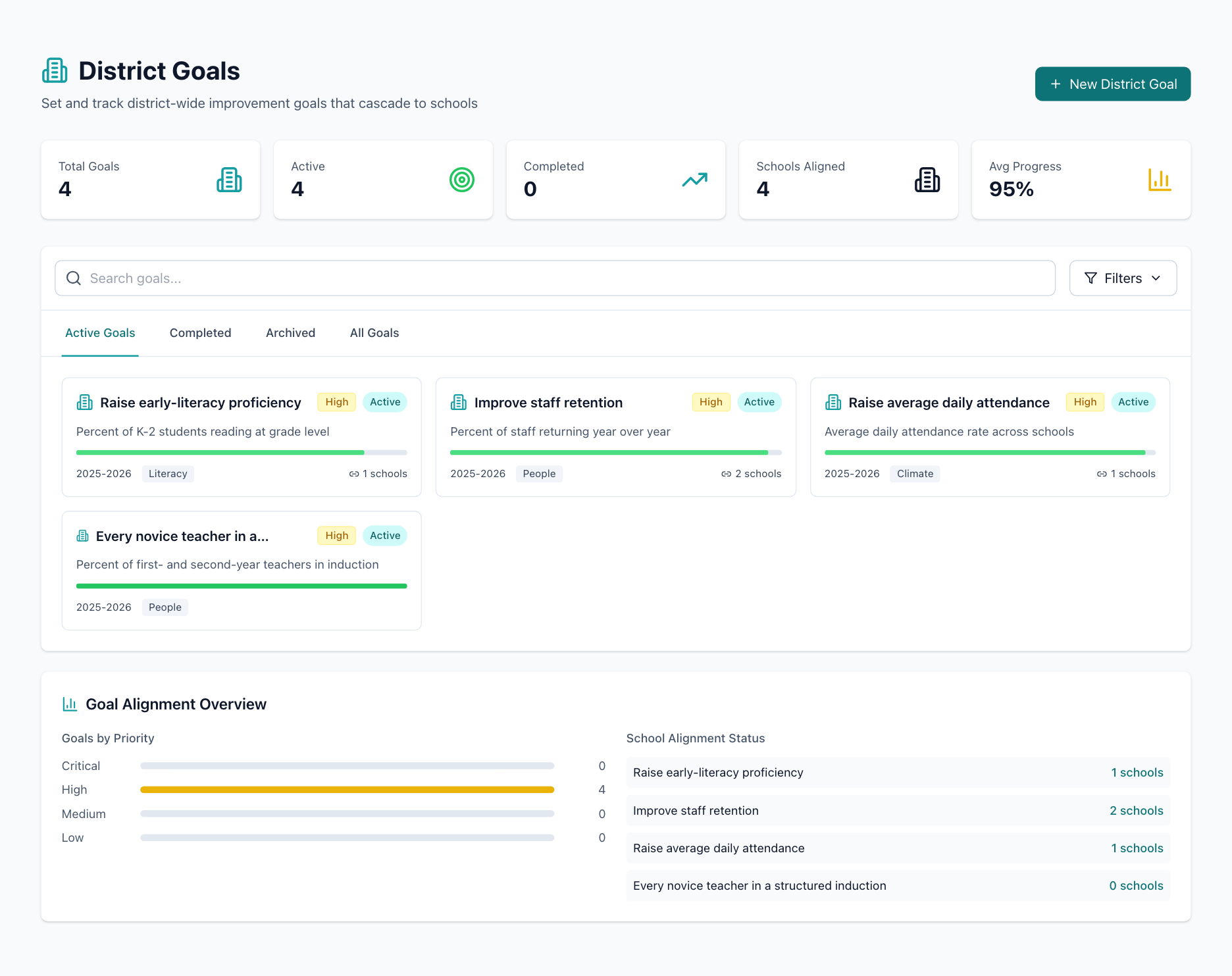The image size is (1232, 976).
Task: Click the Schools Aligned building icon
Action: 927,180
